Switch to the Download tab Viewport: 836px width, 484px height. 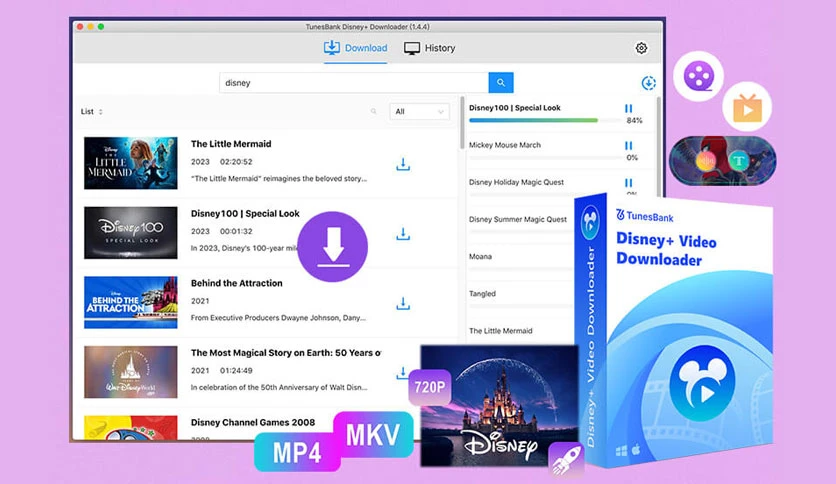356,48
